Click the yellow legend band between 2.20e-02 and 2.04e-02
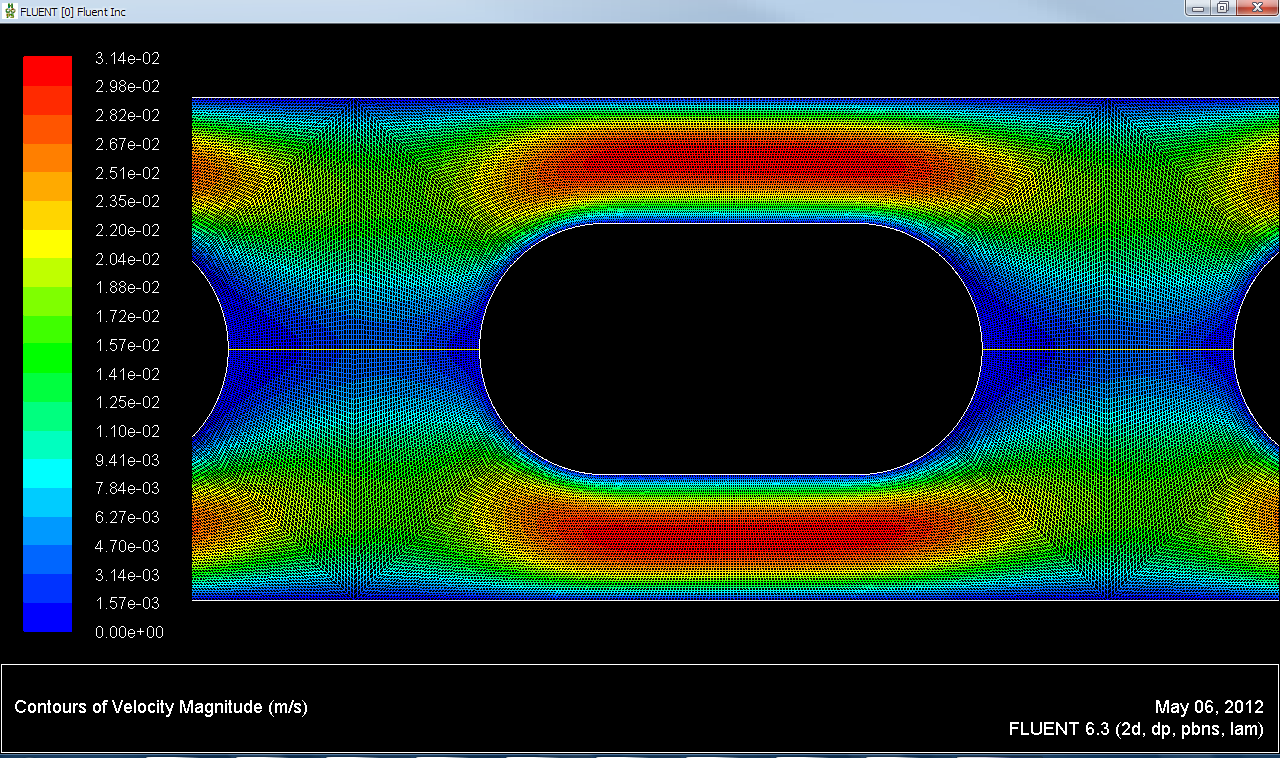Screen dimensions: 1280x758 coord(48,243)
